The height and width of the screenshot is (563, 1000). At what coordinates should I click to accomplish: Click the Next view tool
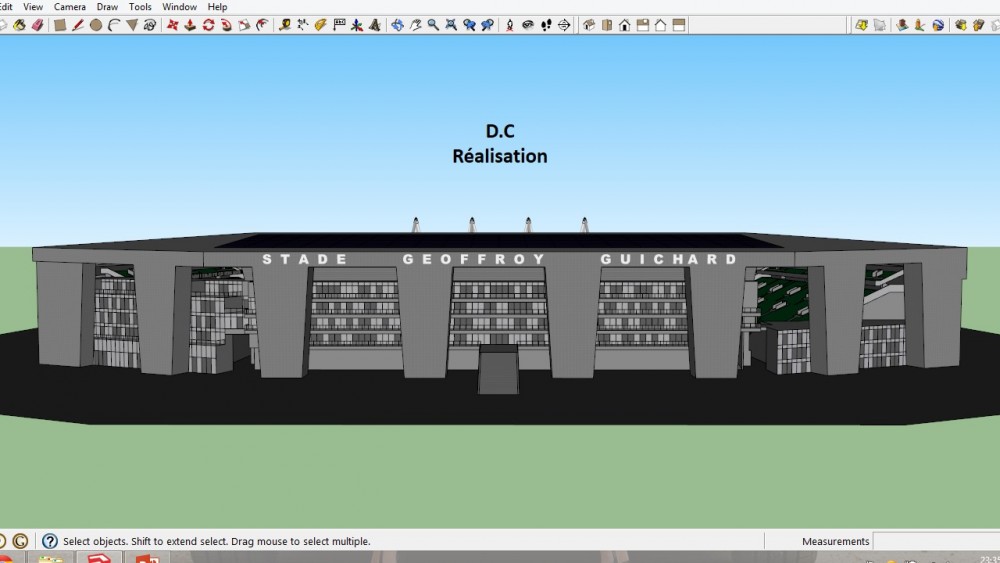(487, 25)
